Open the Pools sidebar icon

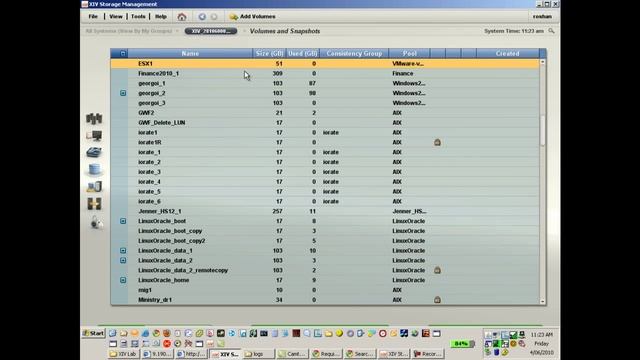click(x=94, y=153)
